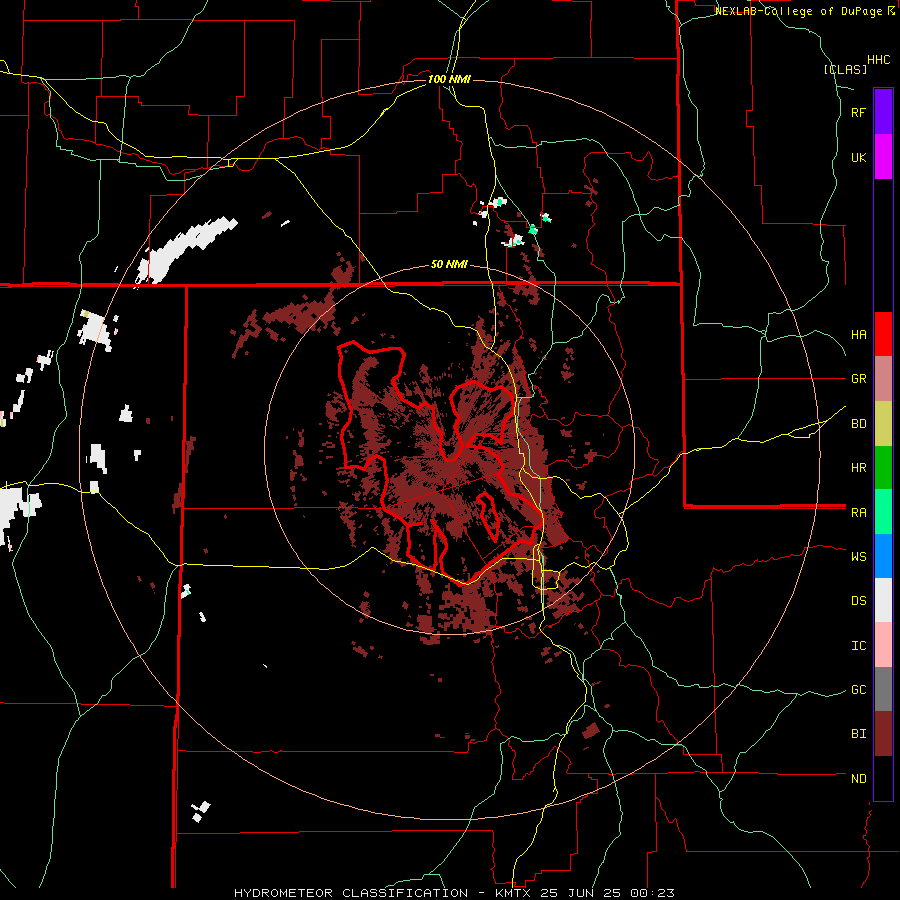Click the GR salmon legend swatch
This screenshot has width=900, height=900.
(x=883, y=378)
